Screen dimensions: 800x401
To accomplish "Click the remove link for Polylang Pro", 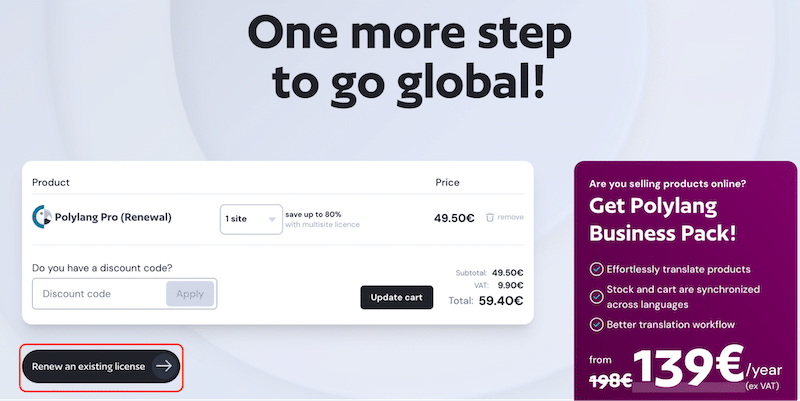I will point(510,217).
